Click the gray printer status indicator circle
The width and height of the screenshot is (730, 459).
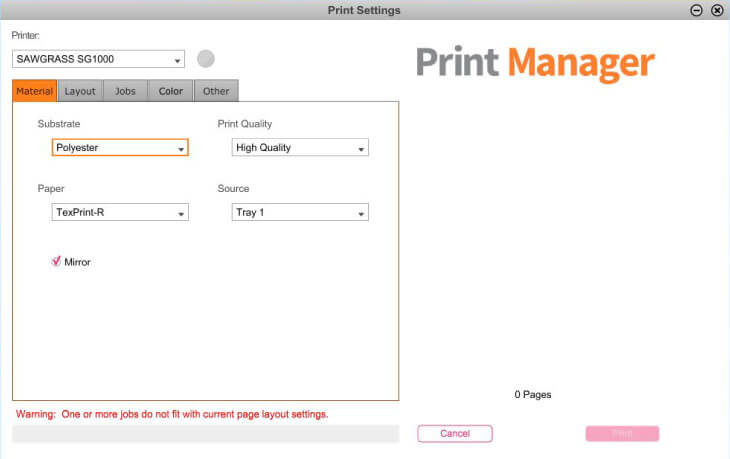coord(206,59)
